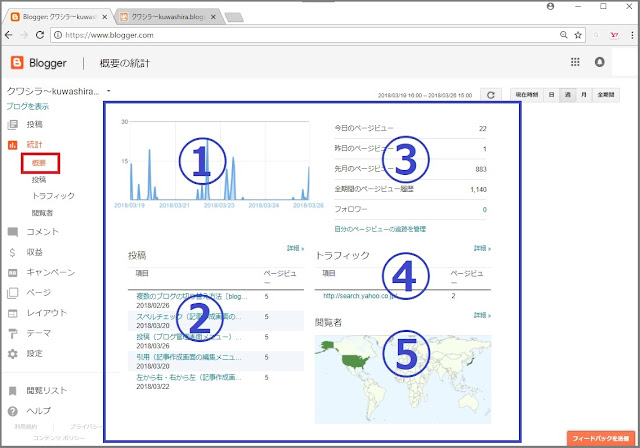Select the 日 time range

tap(551, 95)
